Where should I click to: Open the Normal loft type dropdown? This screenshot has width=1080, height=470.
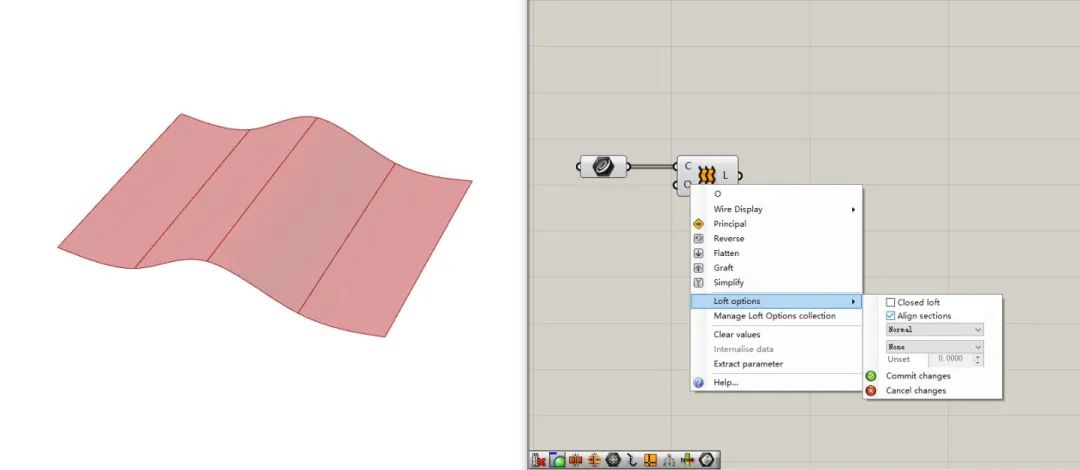[x=935, y=330]
